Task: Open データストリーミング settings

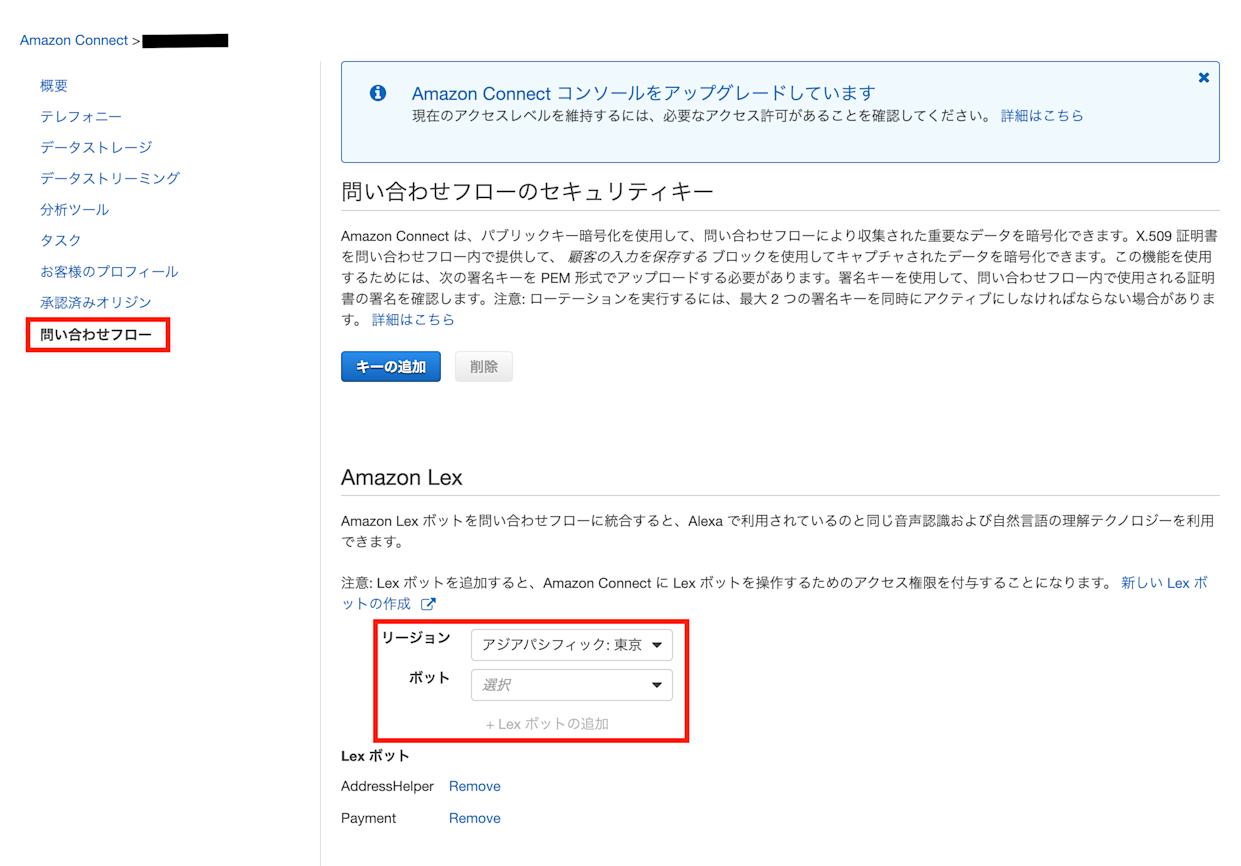Action: pos(110,178)
